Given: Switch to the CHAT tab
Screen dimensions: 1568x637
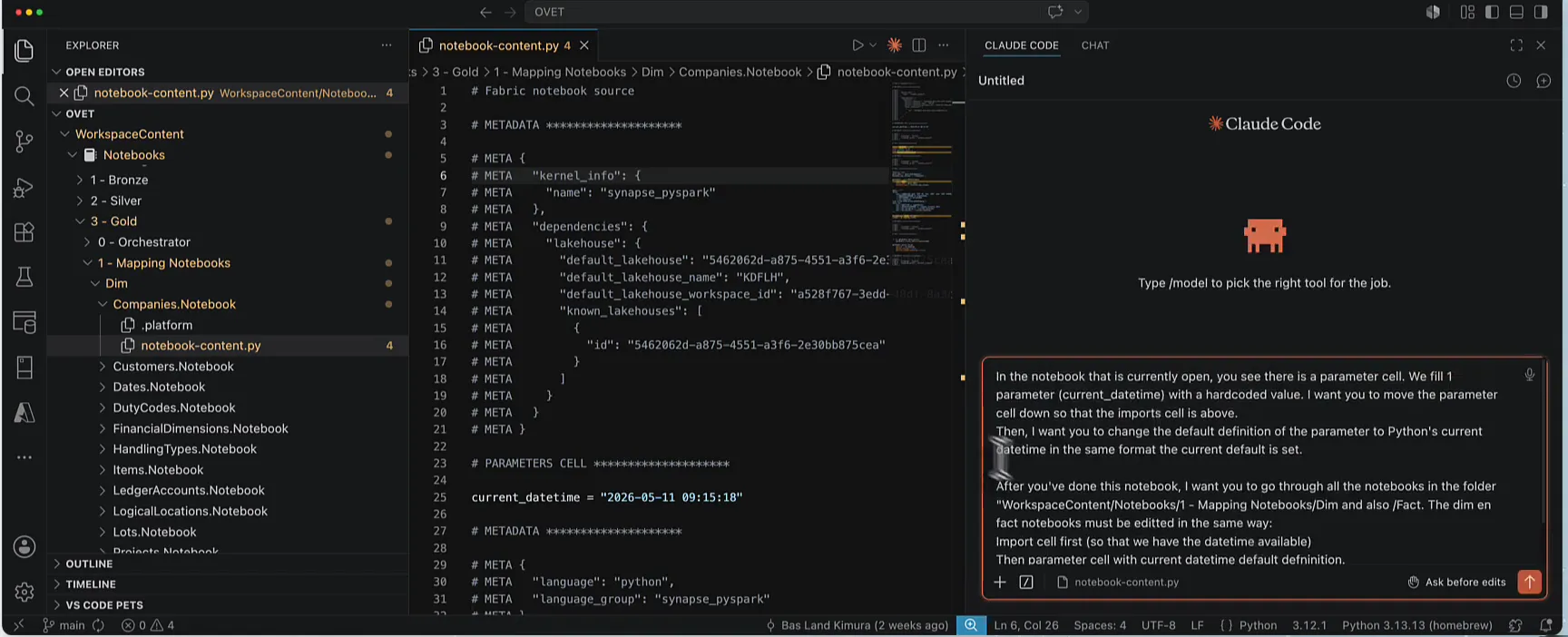Looking at the screenshot, I should 1095,45.
